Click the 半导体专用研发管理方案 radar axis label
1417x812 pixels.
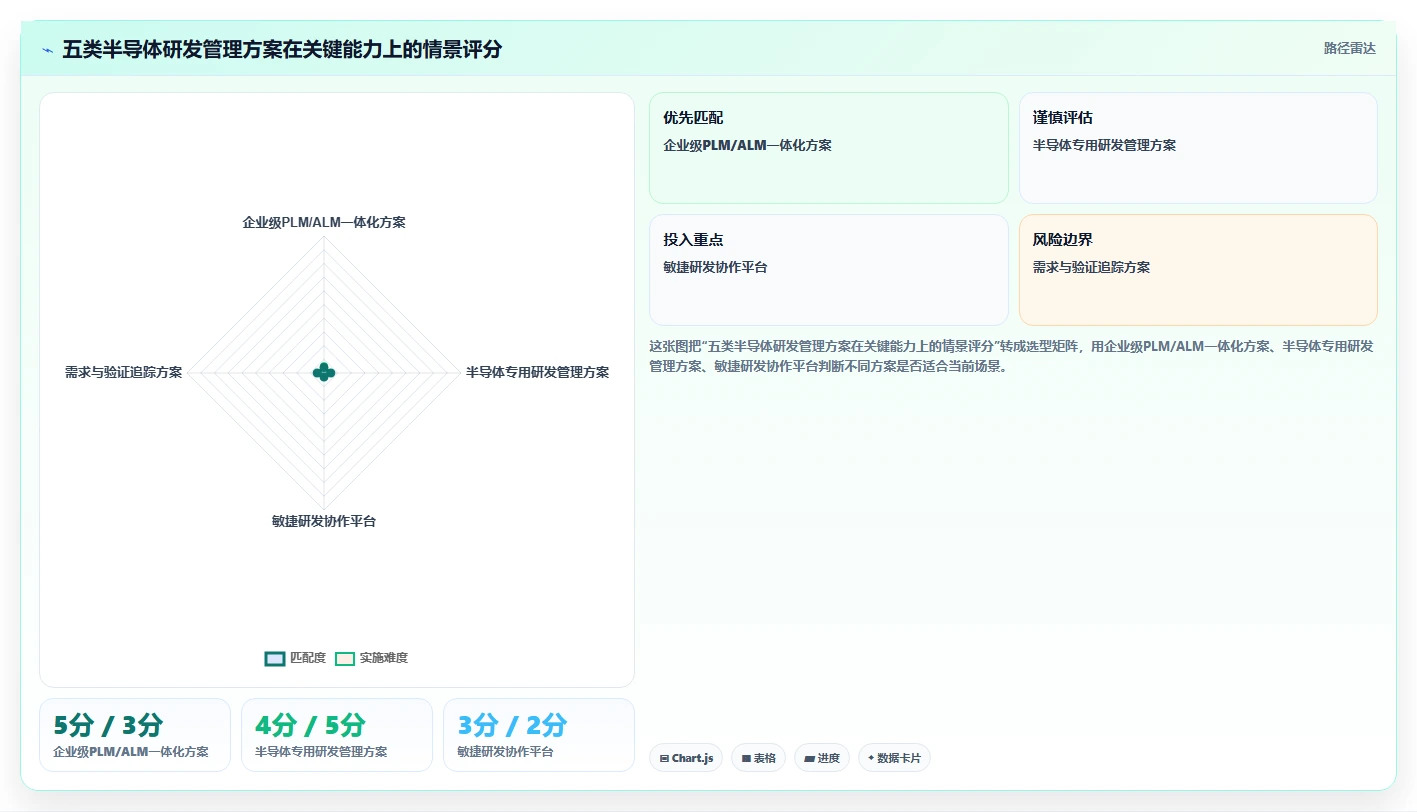pyautogui.click(x=537, y=372)
